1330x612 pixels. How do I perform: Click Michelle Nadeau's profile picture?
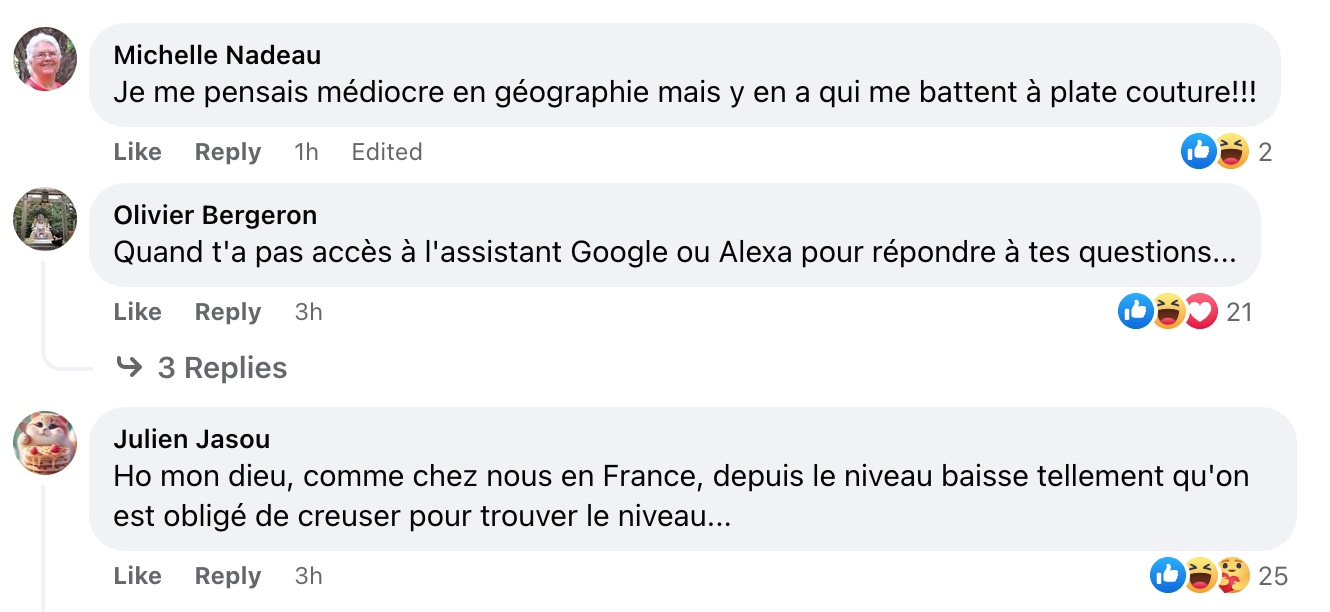point(45,59)
